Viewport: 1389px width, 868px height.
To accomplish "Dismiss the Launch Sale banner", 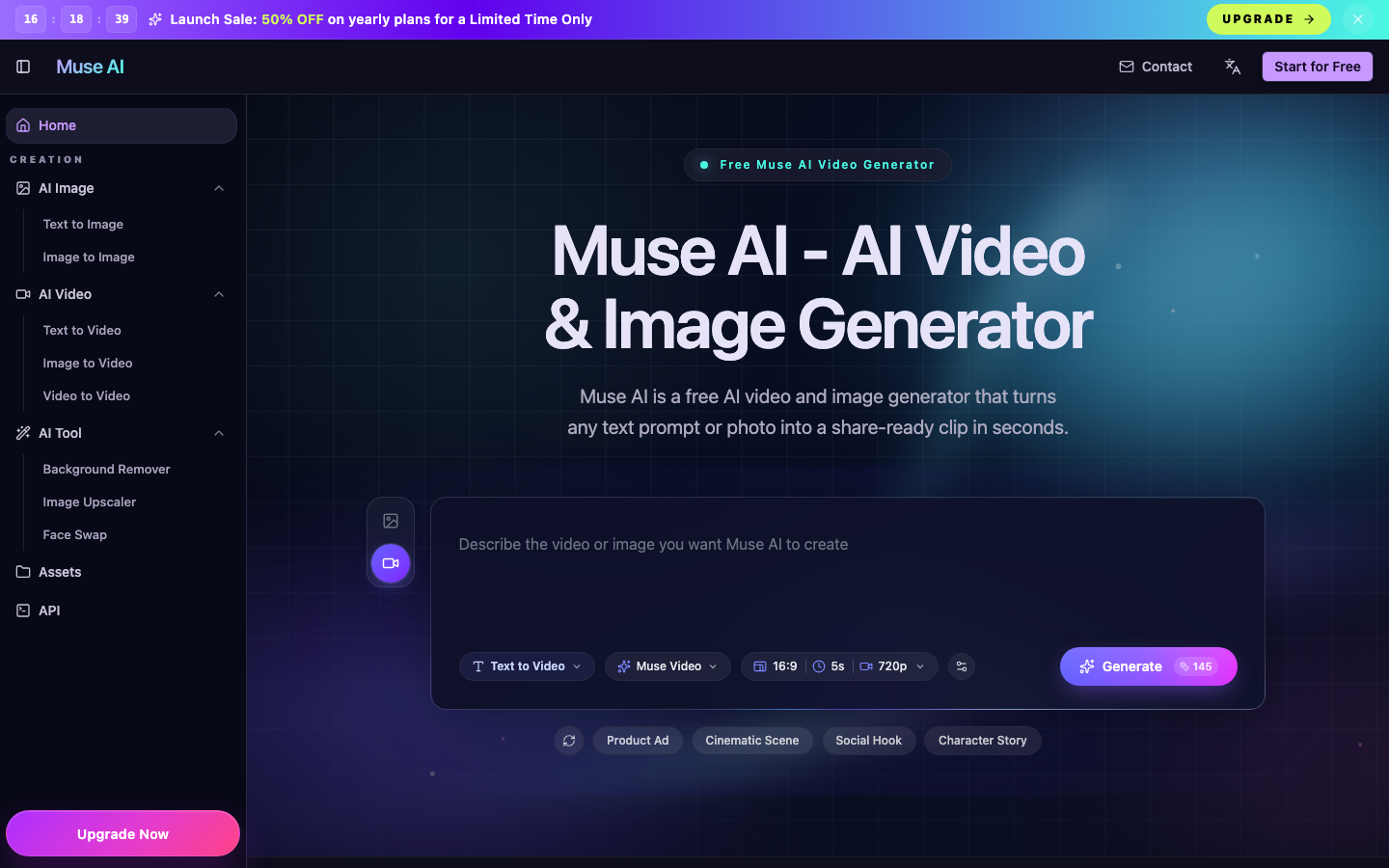I will (x=1357, y=19).
